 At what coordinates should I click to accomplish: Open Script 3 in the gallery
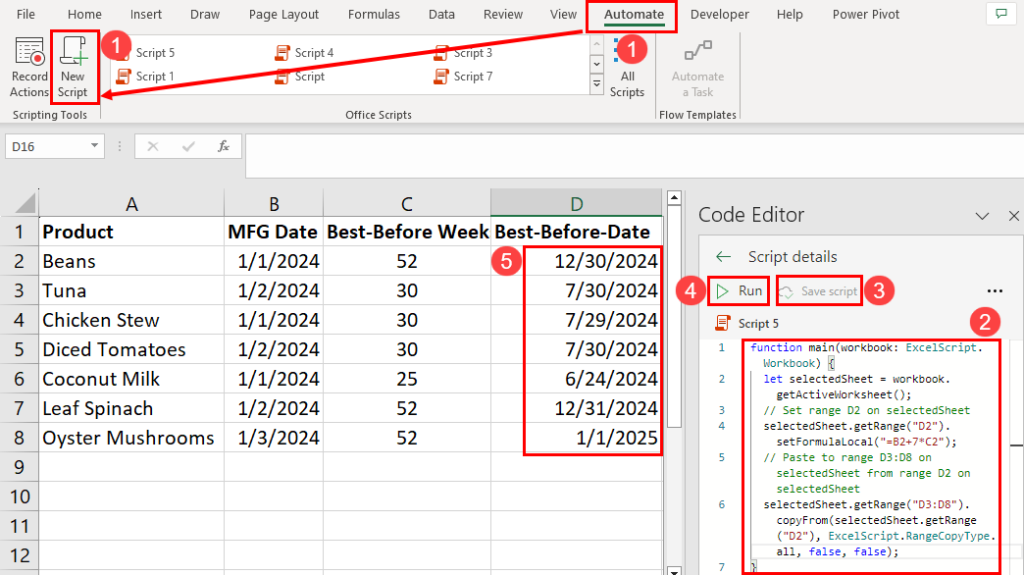click(x=463, y=53)
